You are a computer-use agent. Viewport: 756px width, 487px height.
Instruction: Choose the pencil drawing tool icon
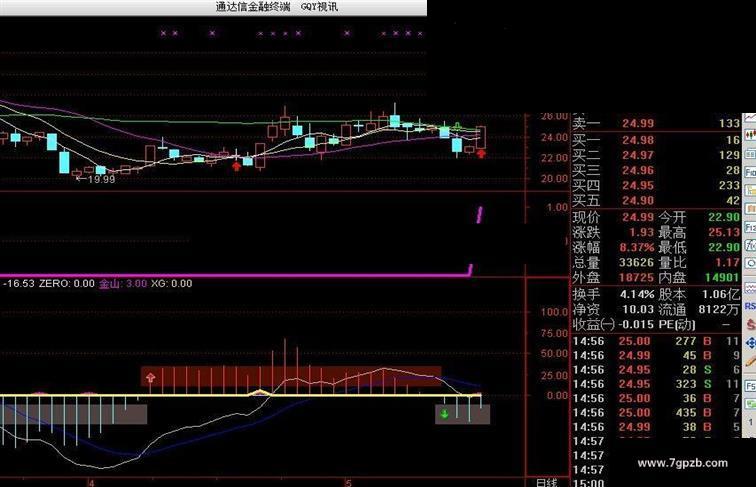coord(750,361)
